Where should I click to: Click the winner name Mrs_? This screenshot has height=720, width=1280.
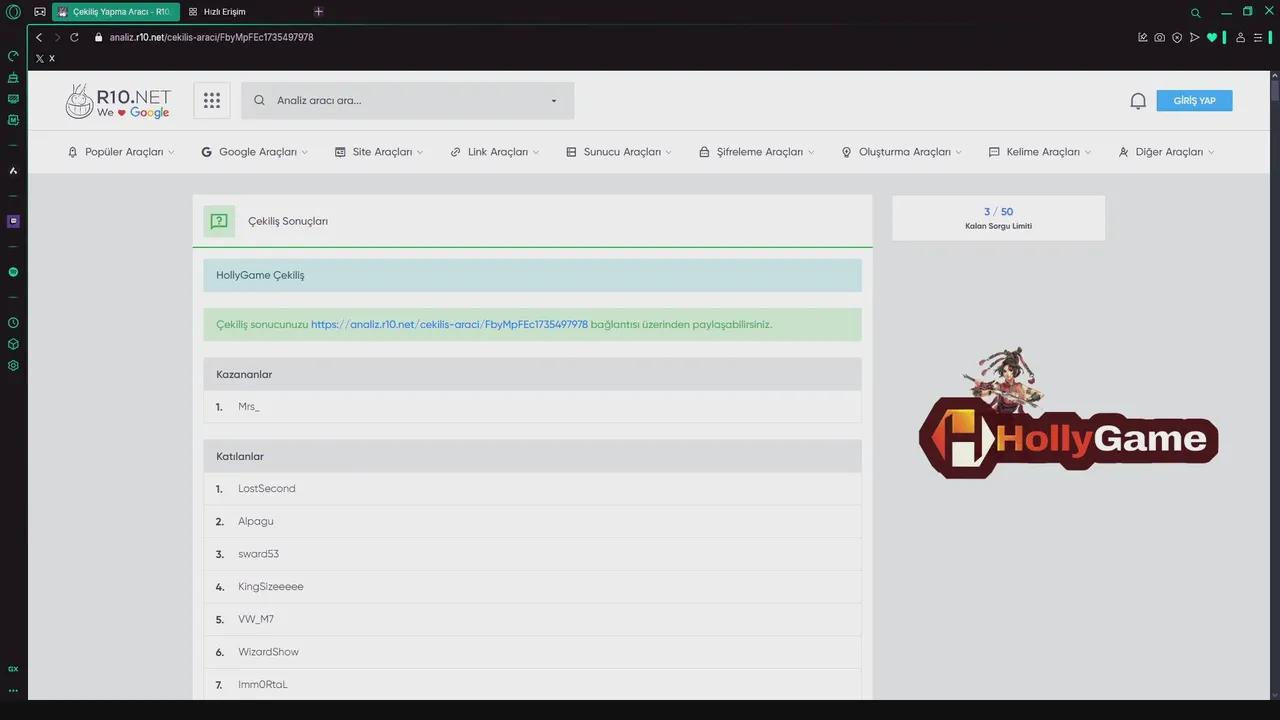[249, 407]
